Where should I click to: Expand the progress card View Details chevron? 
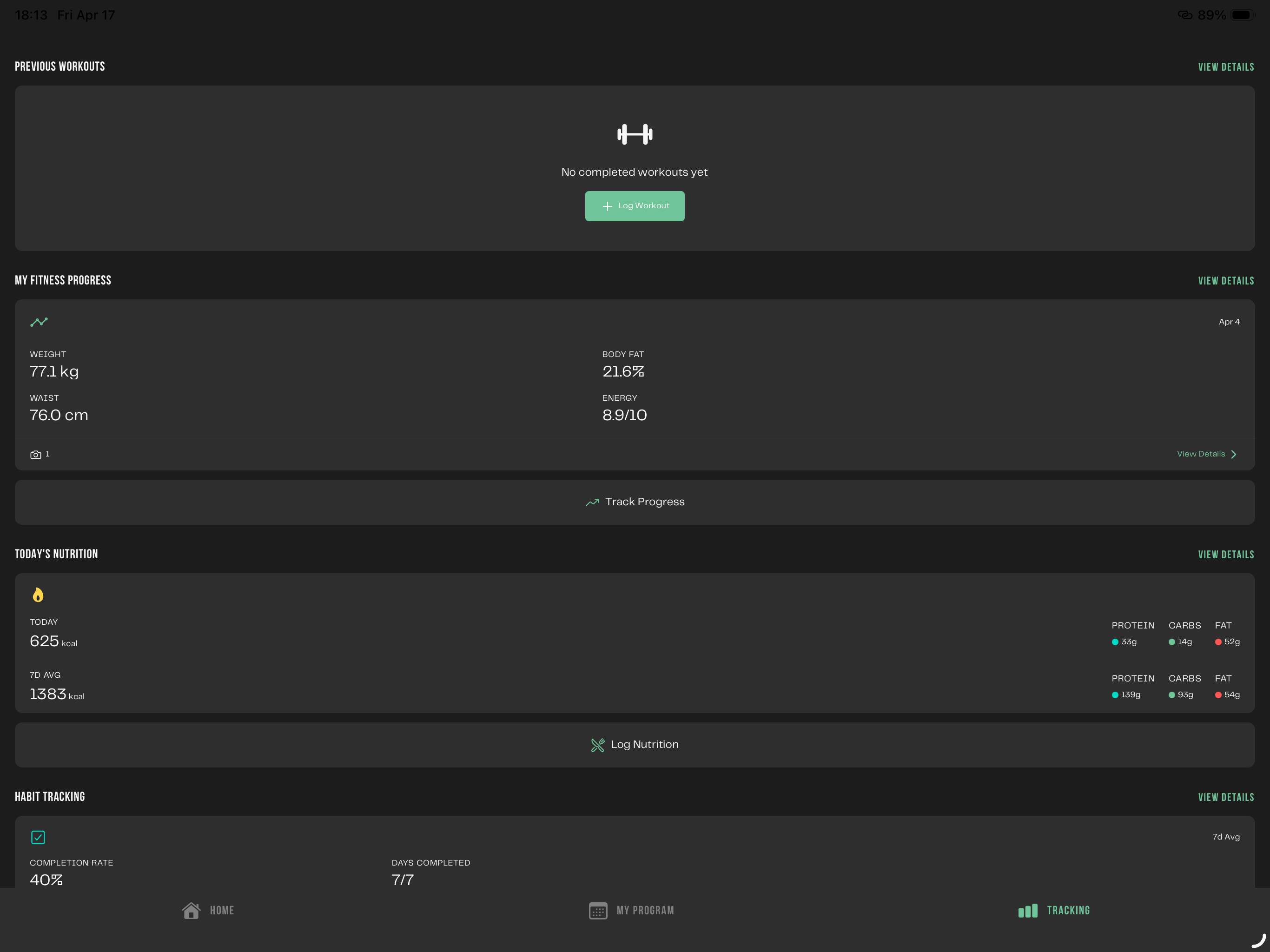1233,454
